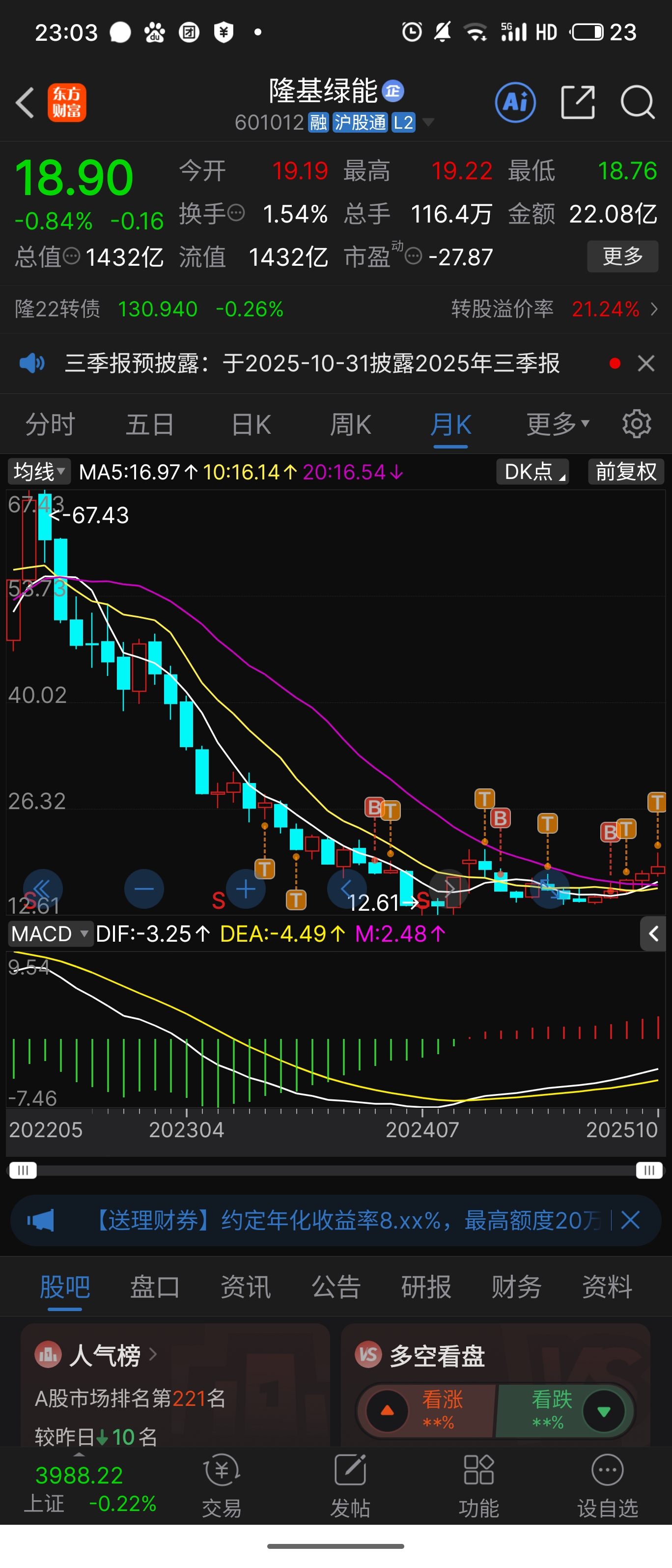This screenshot has height=1568, width=672.
Task: Open the 功能 functions icon
Action: coord(478,1485)
